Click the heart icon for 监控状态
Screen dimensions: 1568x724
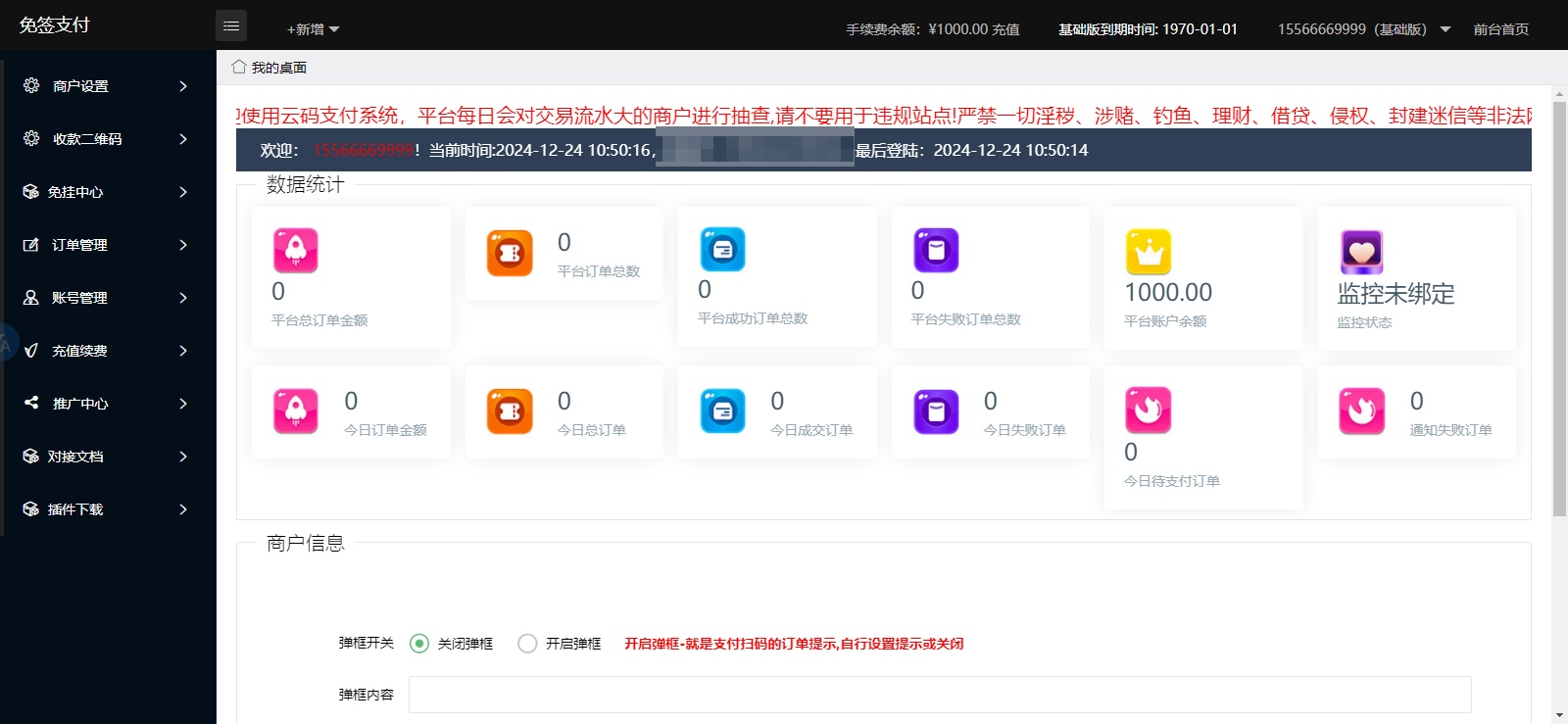point(1362,253)
